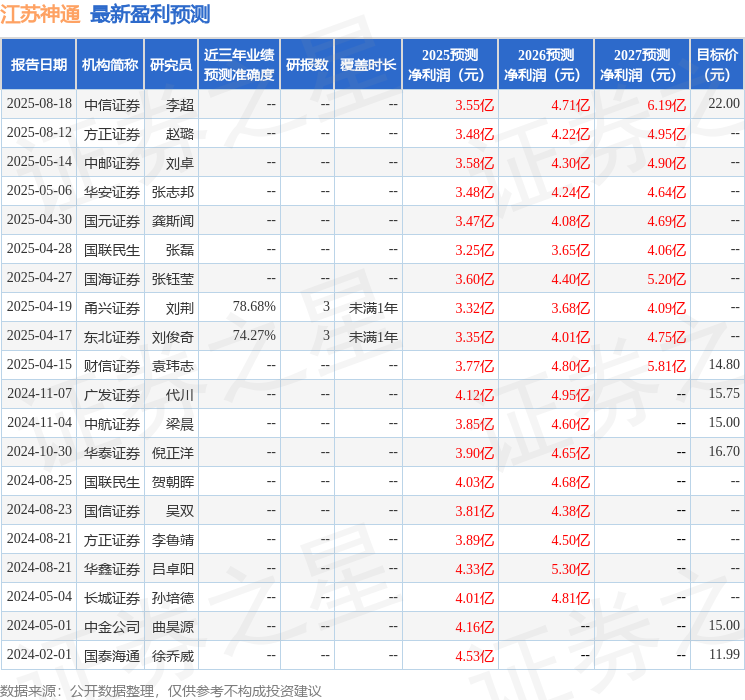Click 近三年业绩预测准确度 column header
Image resolution: width=745 pixels, height=700 pixels.
239,65
